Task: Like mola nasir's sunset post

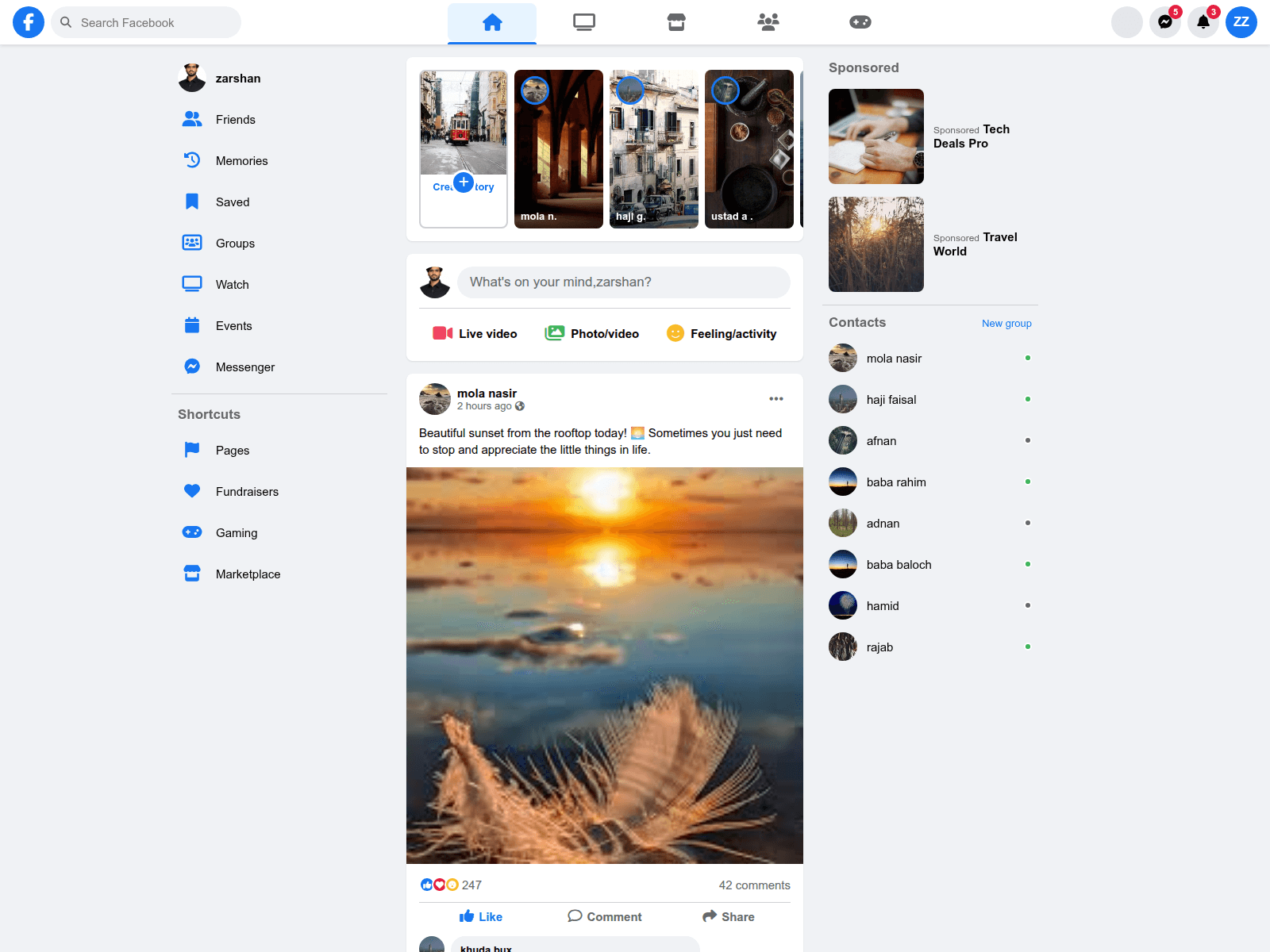Action: pos(480,916)
